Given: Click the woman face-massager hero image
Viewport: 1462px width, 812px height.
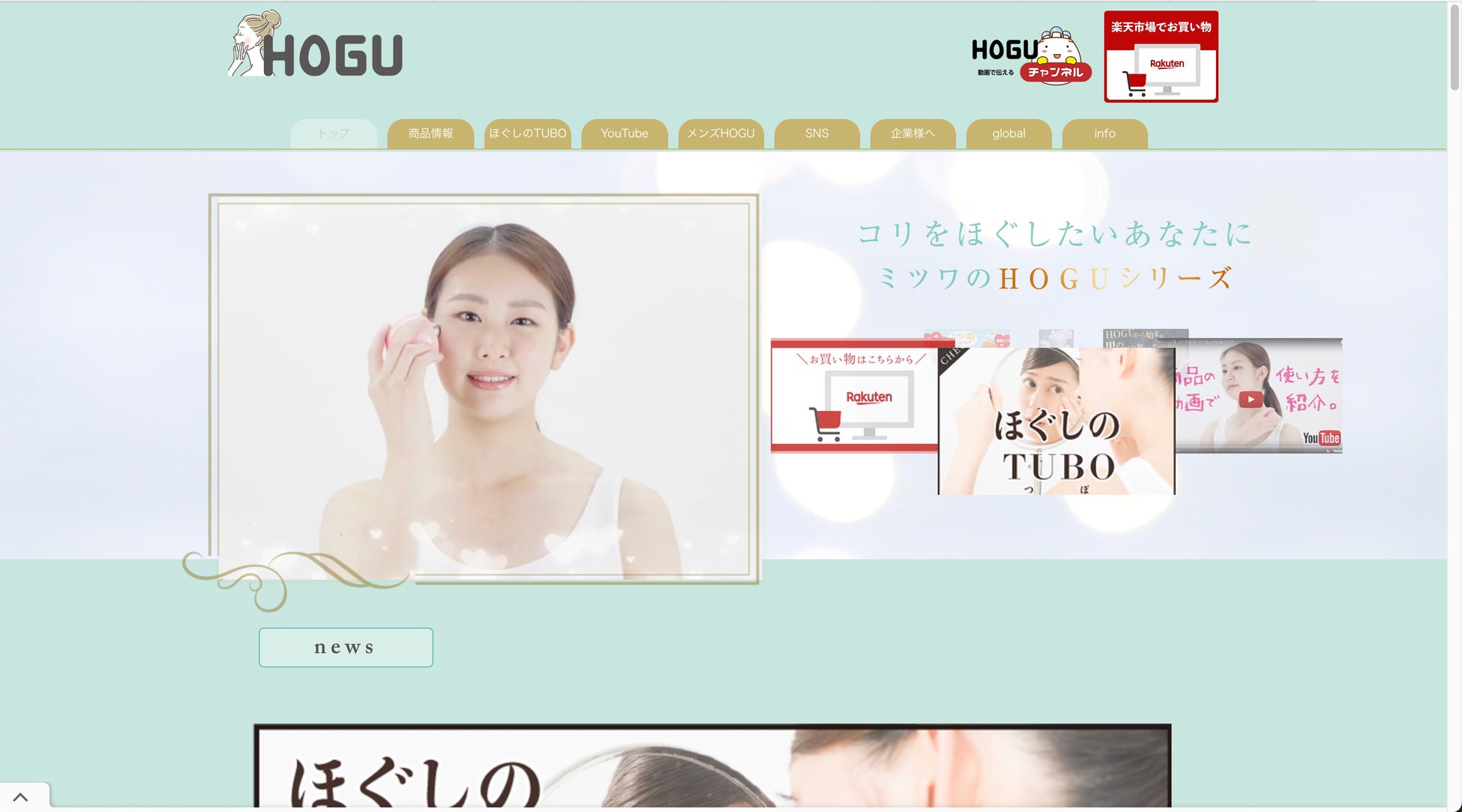Looking at the screenshot, I should click(x=484, y=388).
